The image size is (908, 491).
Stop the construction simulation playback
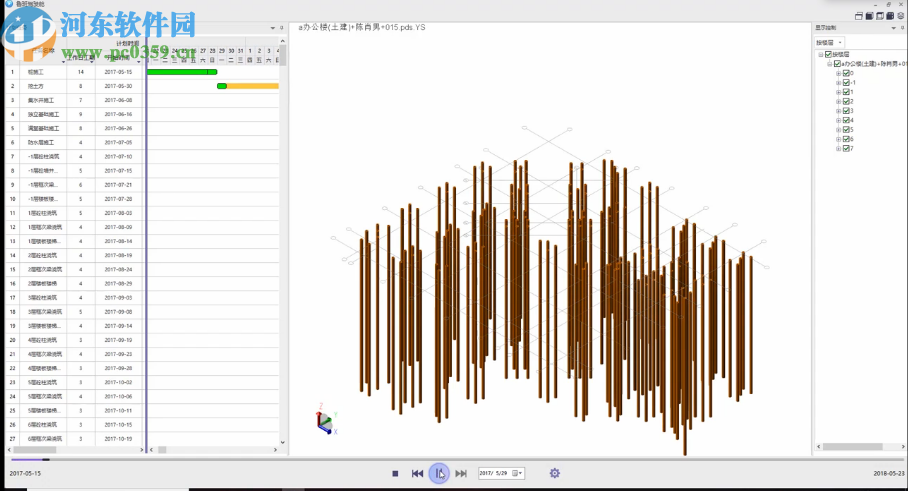pyautogui.click(x=395, y=474)
